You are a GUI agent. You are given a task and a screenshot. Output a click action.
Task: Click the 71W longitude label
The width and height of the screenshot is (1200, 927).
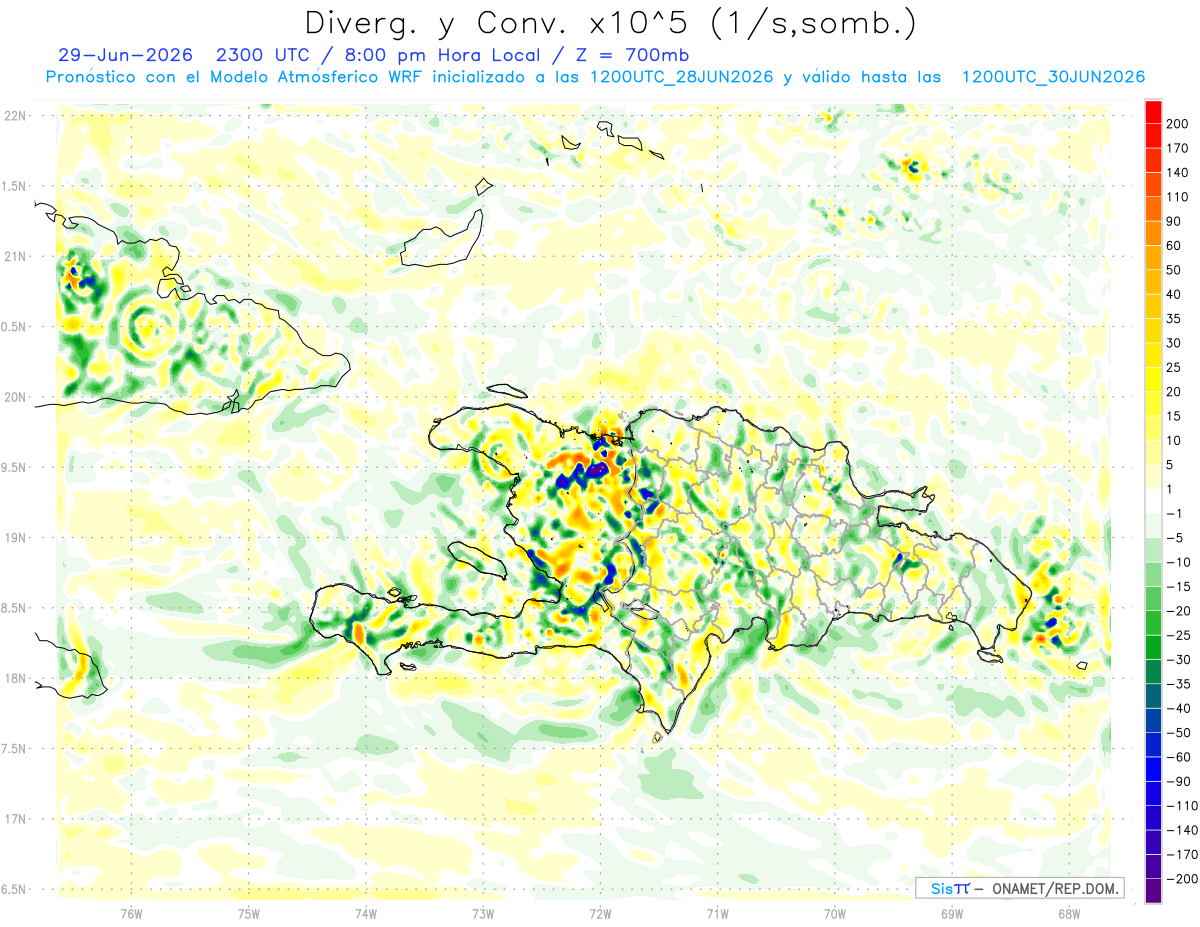[x=717, y=913]
